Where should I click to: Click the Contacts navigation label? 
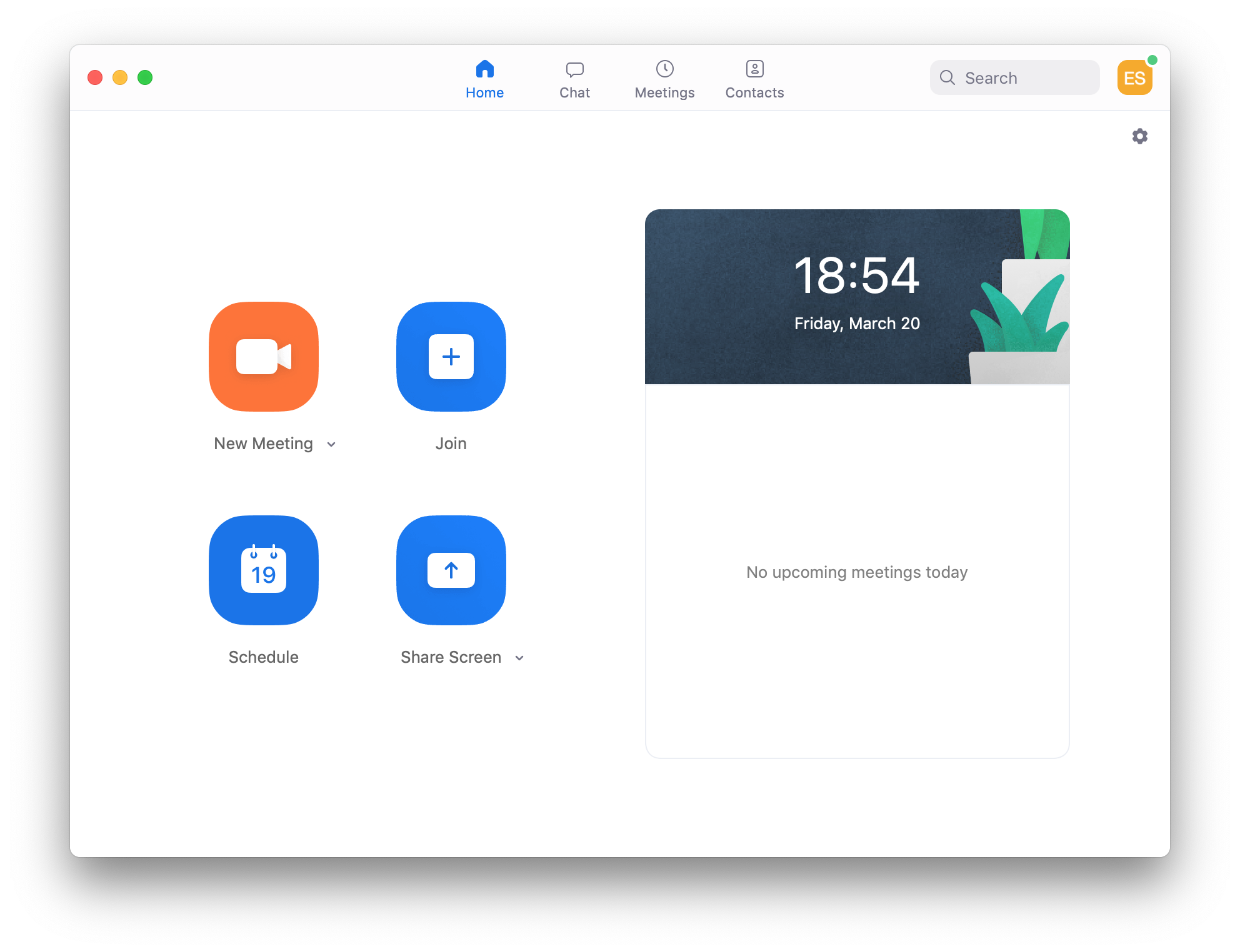(x=755, y=92)
